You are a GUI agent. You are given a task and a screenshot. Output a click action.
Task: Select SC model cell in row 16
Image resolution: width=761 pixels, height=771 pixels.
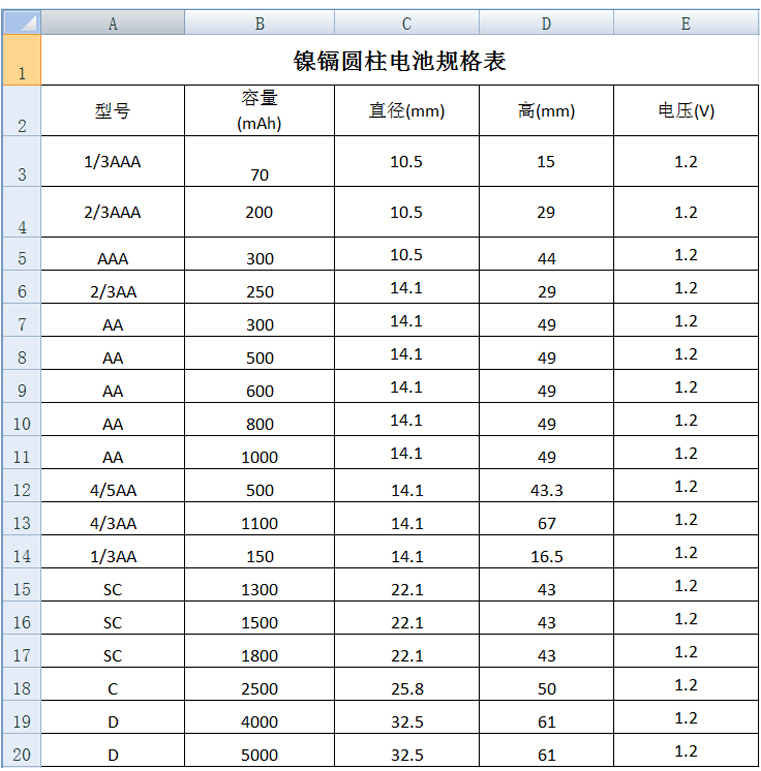click(x=113, y=618)
